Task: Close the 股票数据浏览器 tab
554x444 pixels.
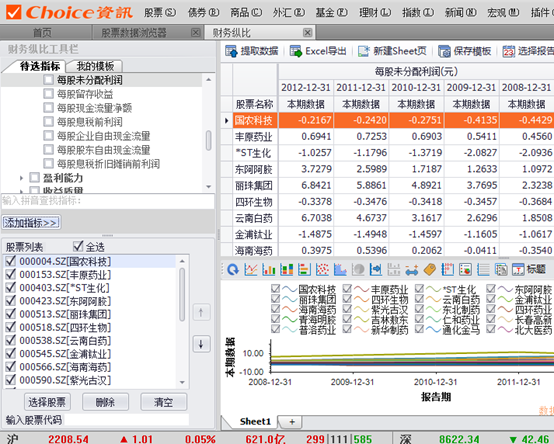Action: click(x=195, y=33)
